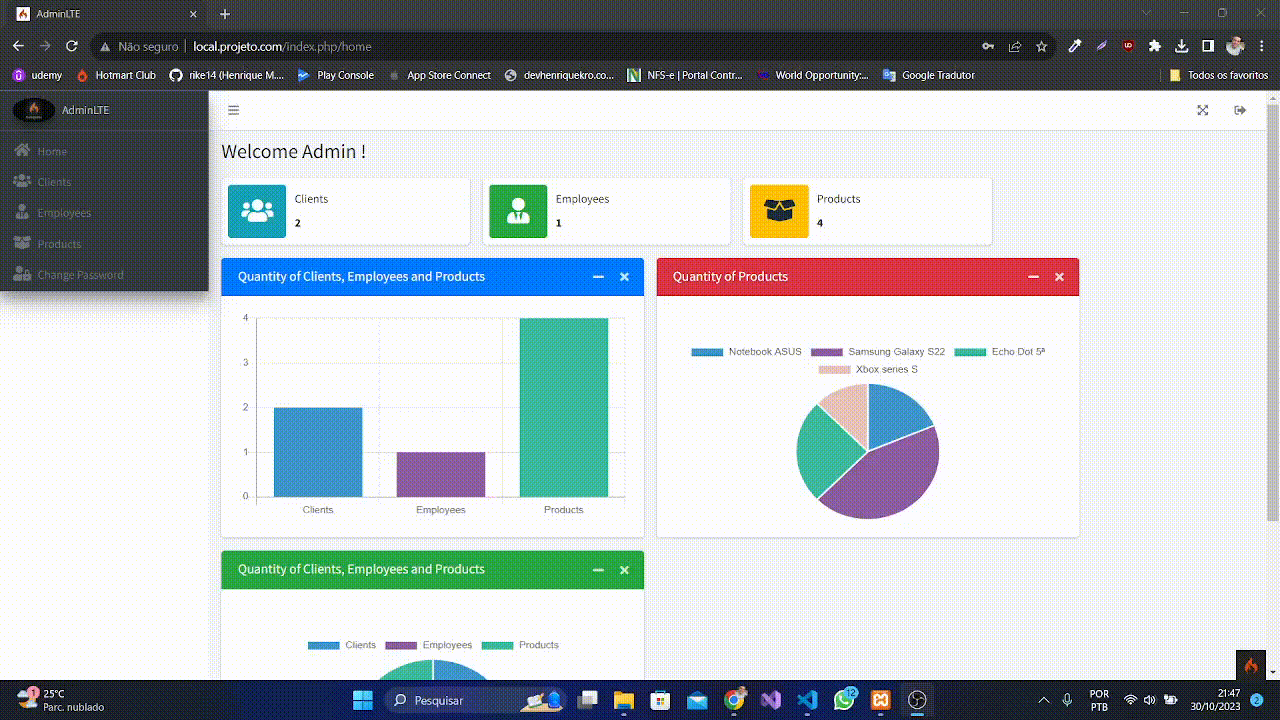Open saved passwords key icon in address bar

pos(988,46)
